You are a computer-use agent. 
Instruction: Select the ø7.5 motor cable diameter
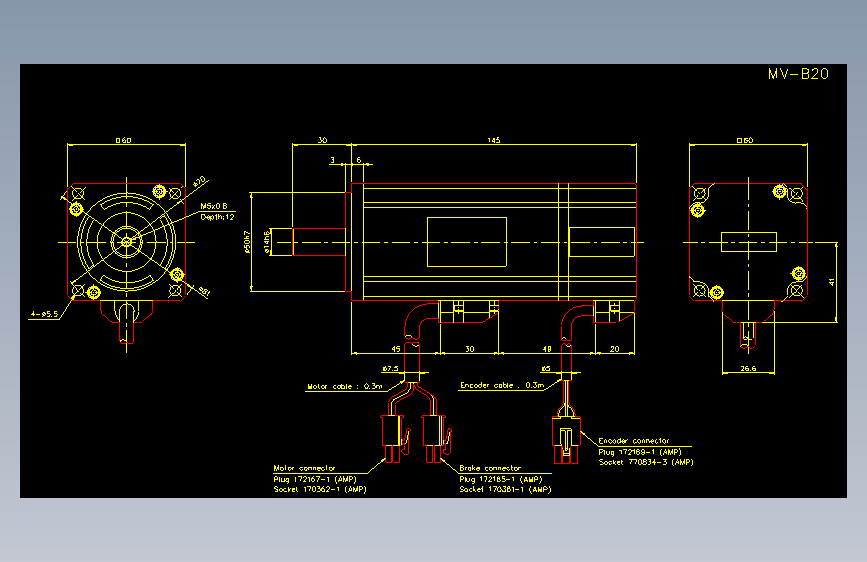390,368
